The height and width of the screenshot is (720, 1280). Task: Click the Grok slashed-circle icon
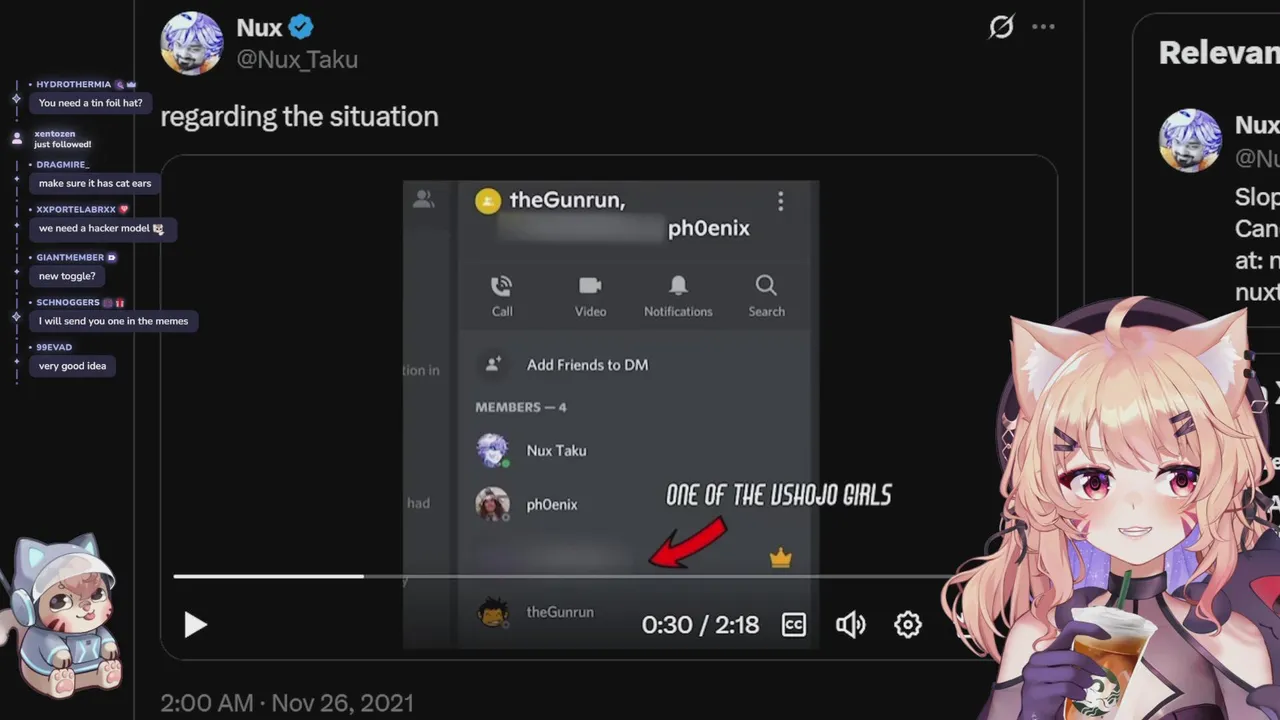pyautogui.click(x=1001, y=27)
